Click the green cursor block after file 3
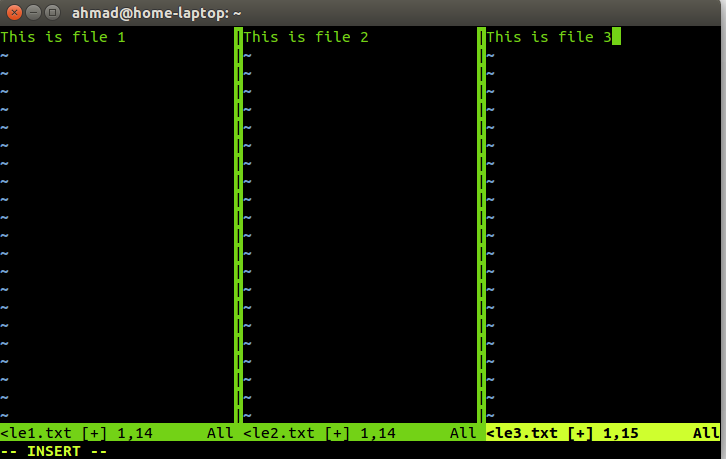This screenshot has width=726, height=459. pos(616,37)
